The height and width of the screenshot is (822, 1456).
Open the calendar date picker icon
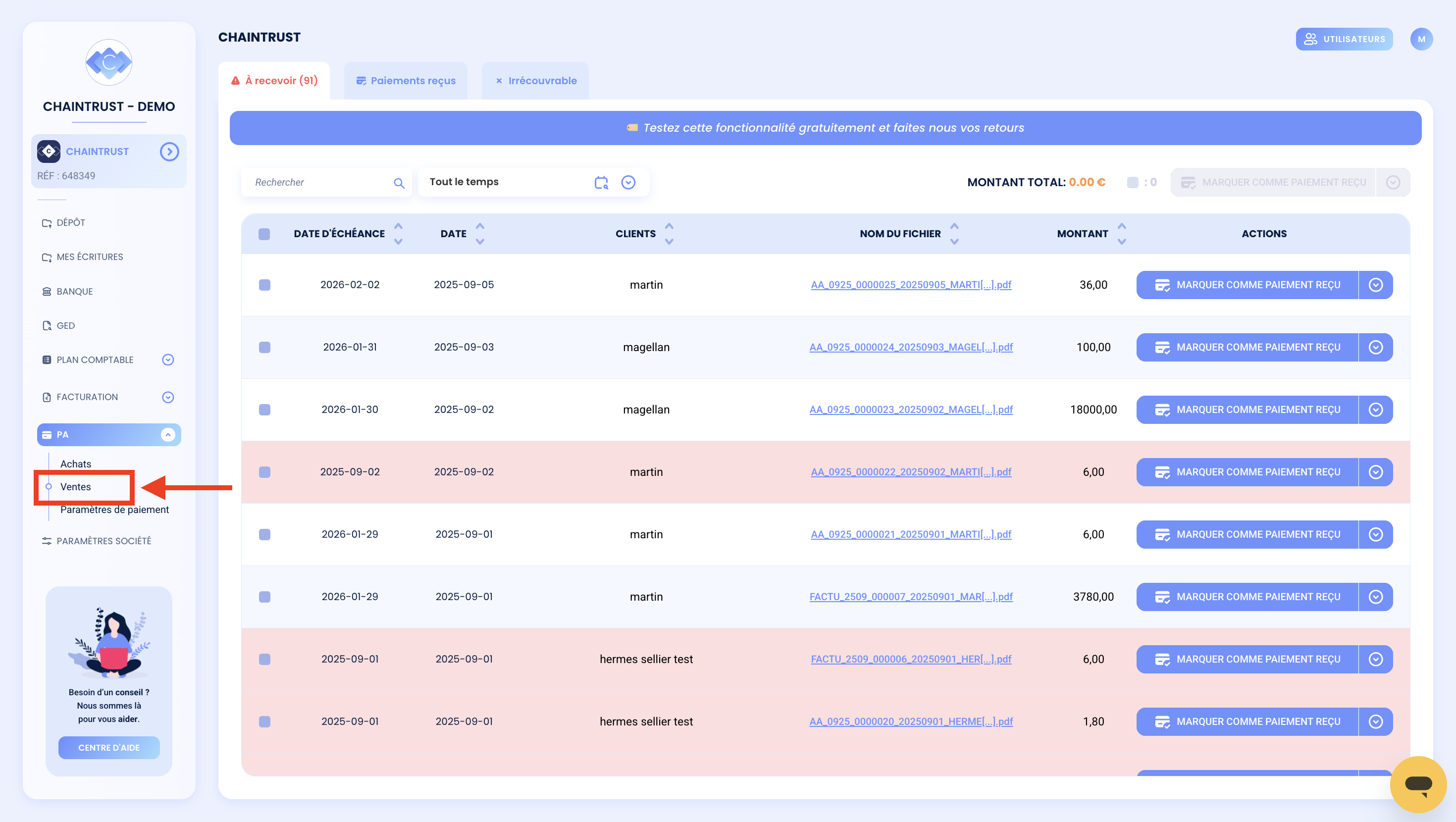601,182
